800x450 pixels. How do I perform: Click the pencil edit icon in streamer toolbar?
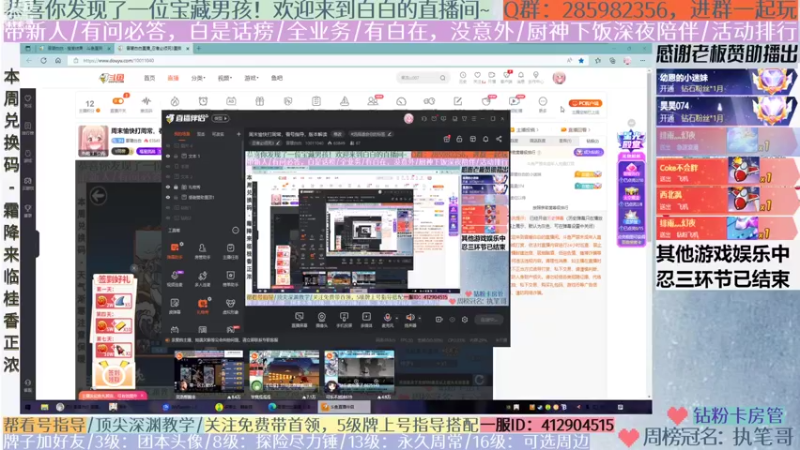point(458,101)
